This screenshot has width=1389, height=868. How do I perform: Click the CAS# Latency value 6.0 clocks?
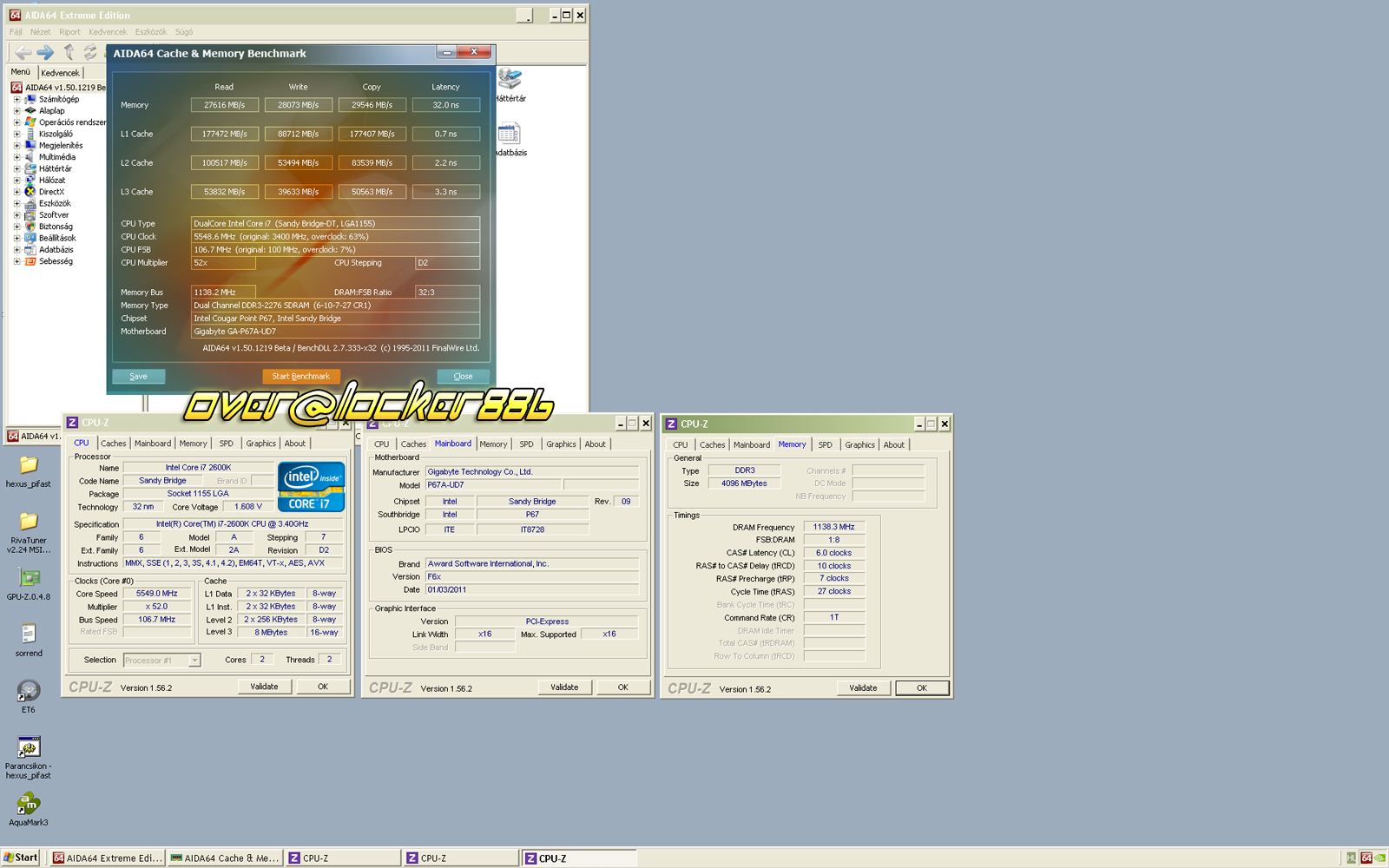[x=834, y=553]
